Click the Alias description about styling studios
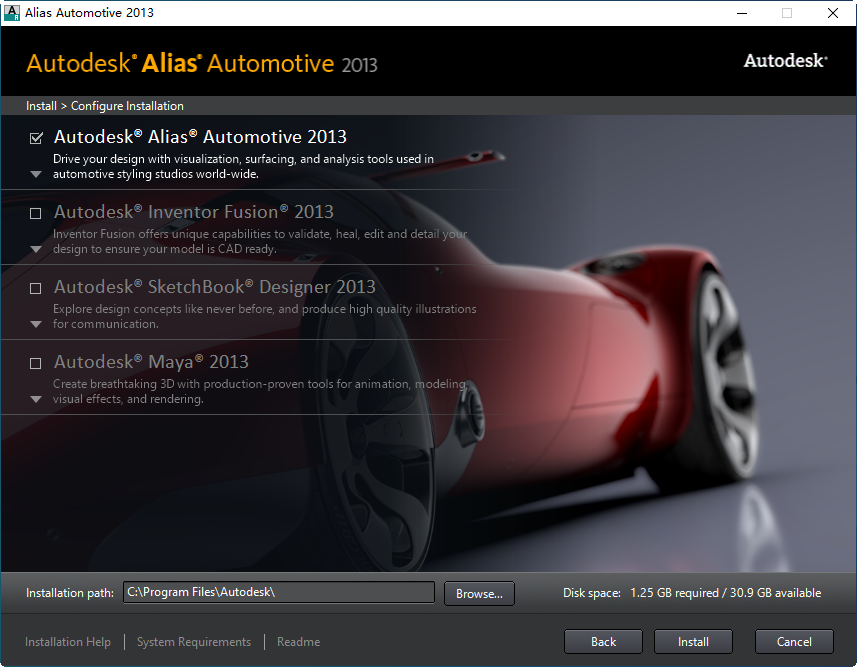The height and width of the screenshot is (667, 857). coord(243,166)
